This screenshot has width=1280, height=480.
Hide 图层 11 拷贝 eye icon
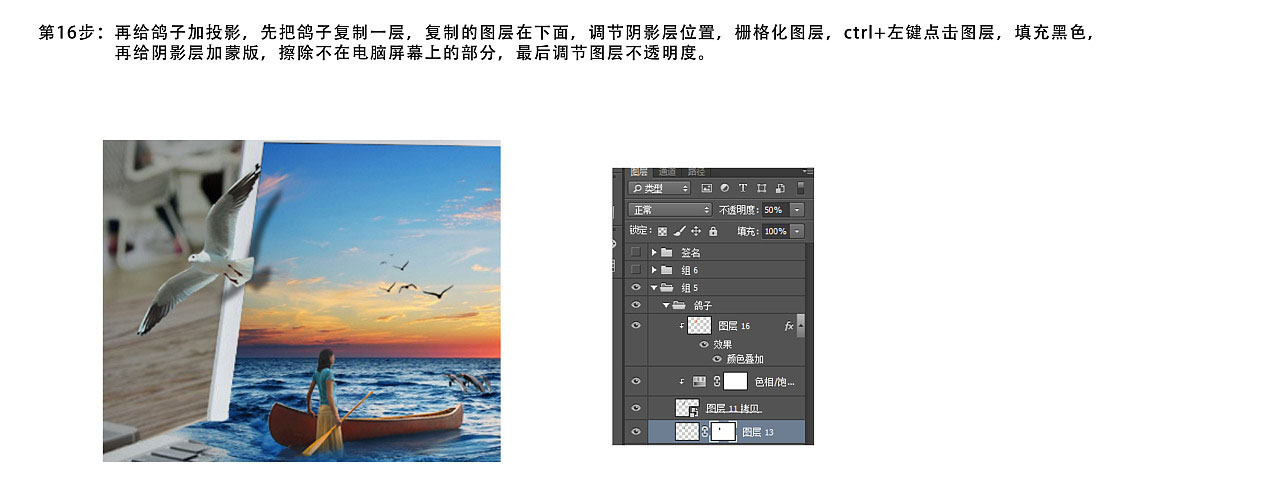(x=636, y=407)
